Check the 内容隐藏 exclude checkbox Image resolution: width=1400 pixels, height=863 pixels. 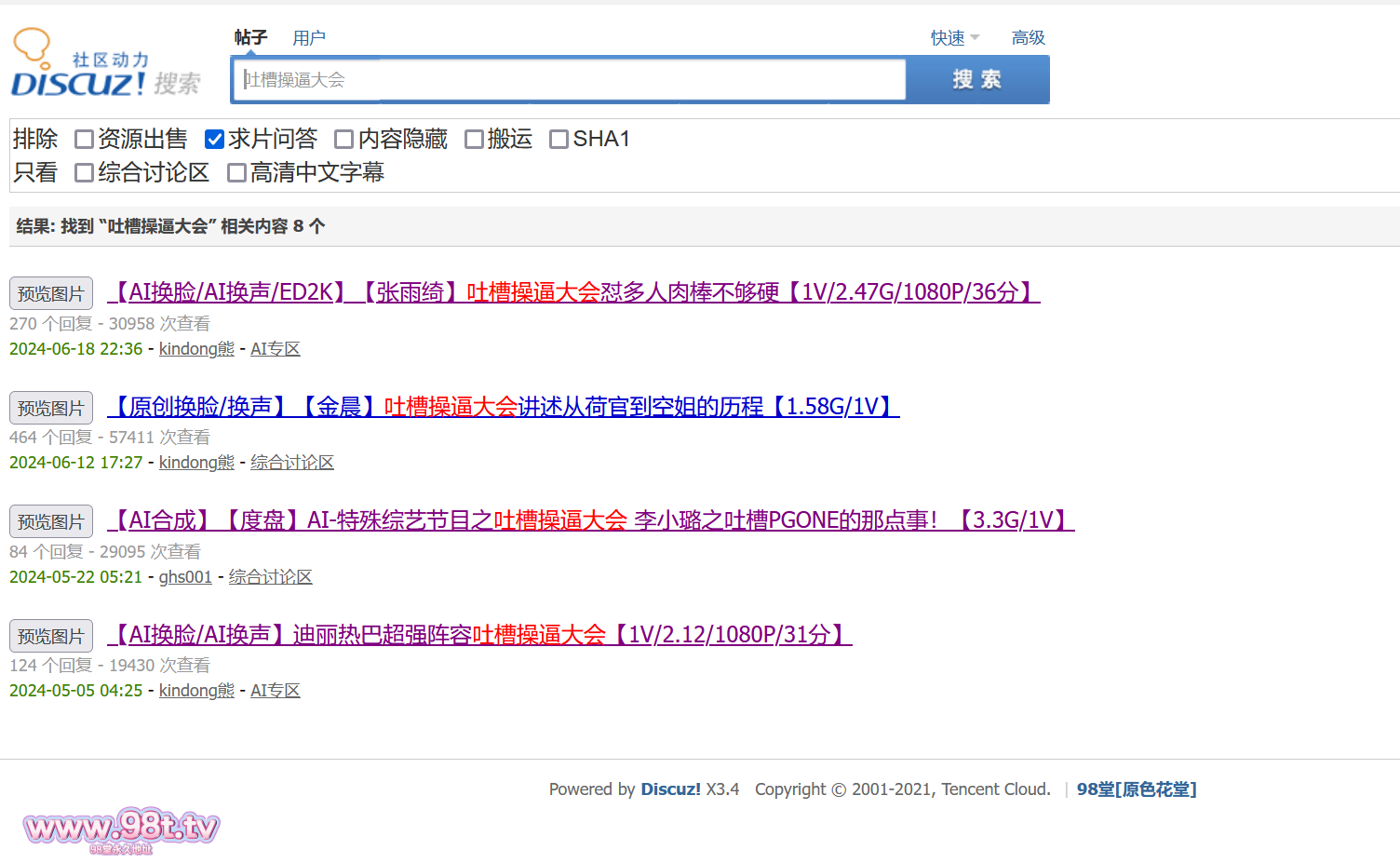tap(344, 140)
